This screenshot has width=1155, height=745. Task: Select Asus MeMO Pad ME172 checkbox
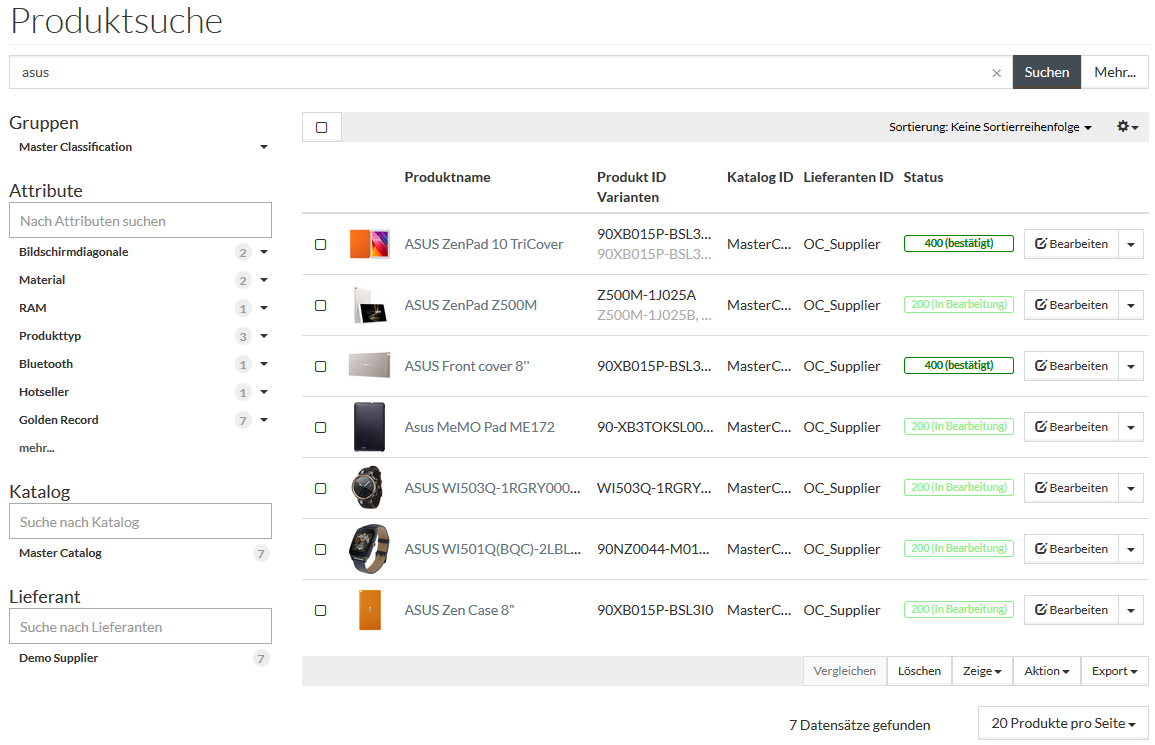320,428
